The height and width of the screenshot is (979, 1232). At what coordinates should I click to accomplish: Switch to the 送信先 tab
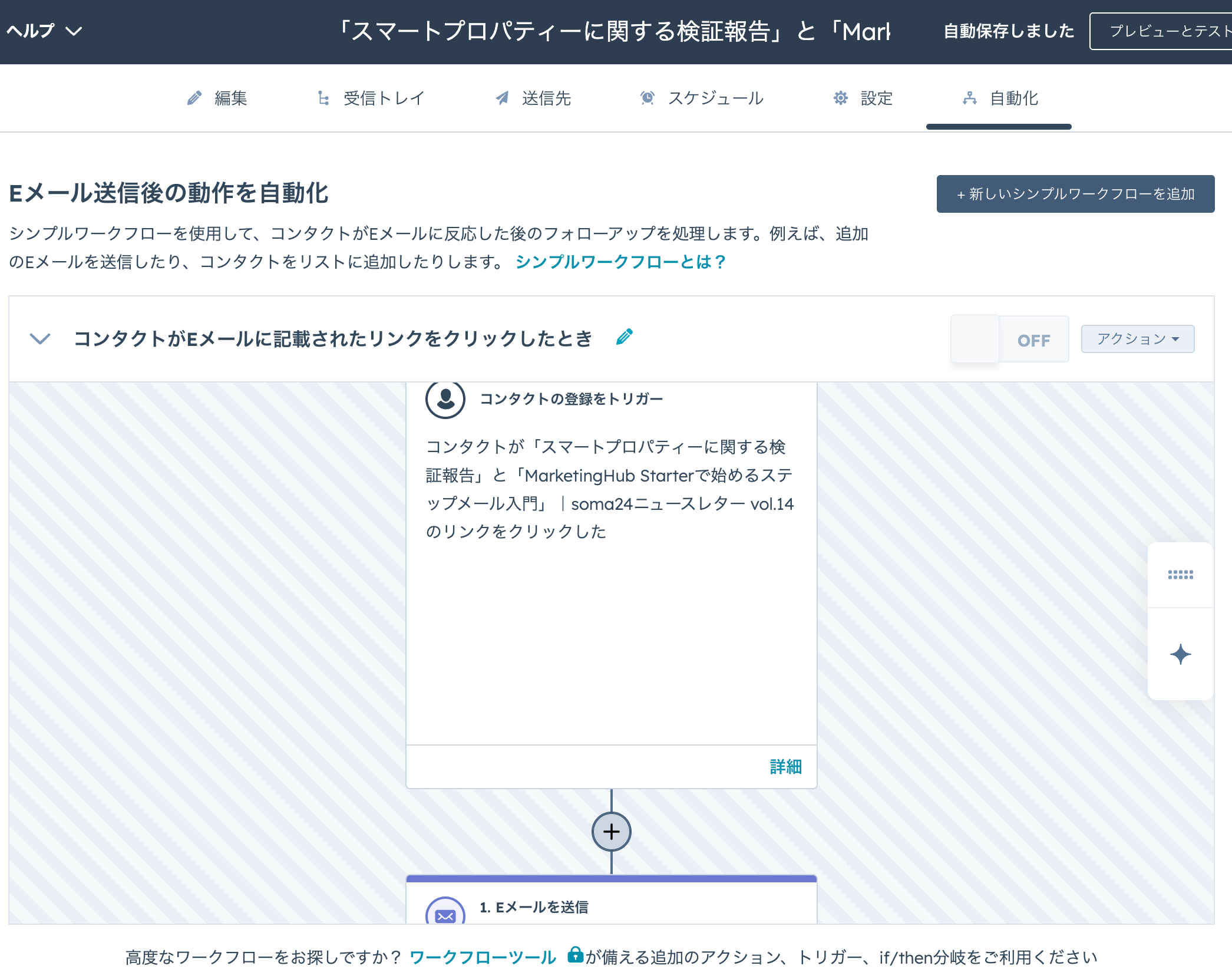[533, 98]
